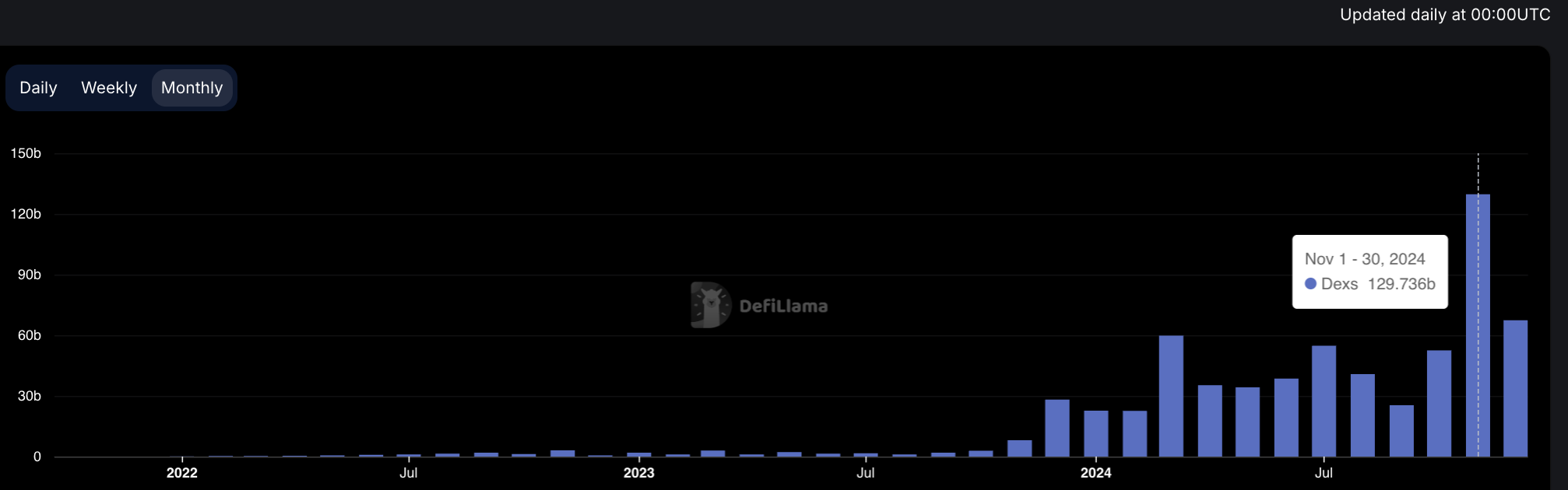Viewport: 1568px width, 490px height.
Task: Select the Monthly view tab
Action: (192, 88)
